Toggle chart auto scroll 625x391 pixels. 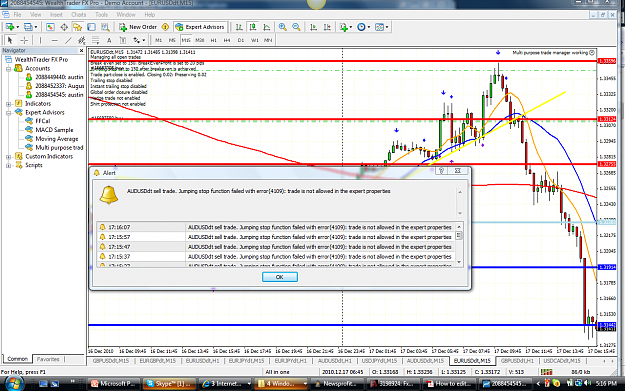[314, 27]
